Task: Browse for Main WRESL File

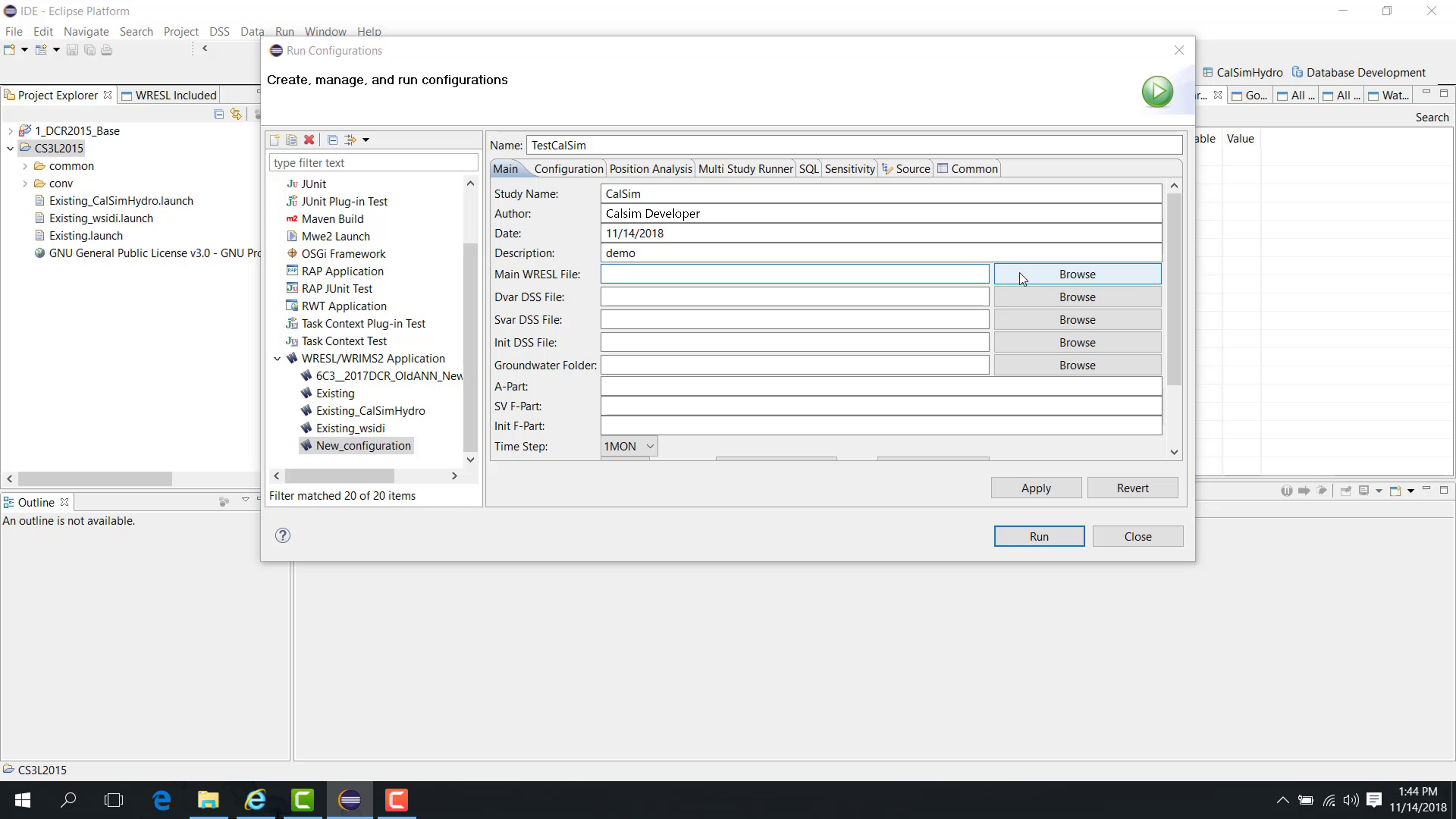Action: pos(1077,274)
